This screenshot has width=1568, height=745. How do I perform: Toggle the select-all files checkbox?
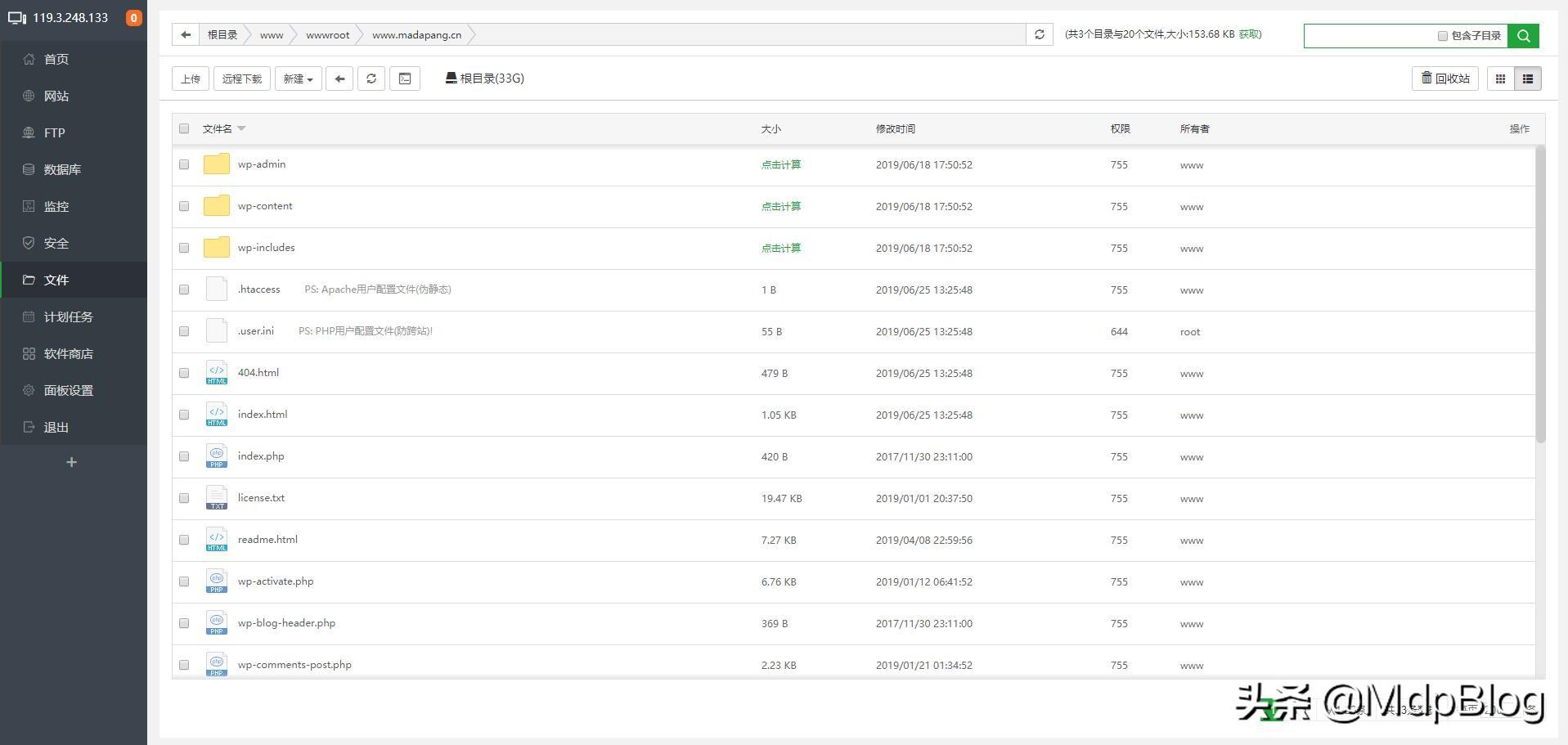[x=184, y=128]
